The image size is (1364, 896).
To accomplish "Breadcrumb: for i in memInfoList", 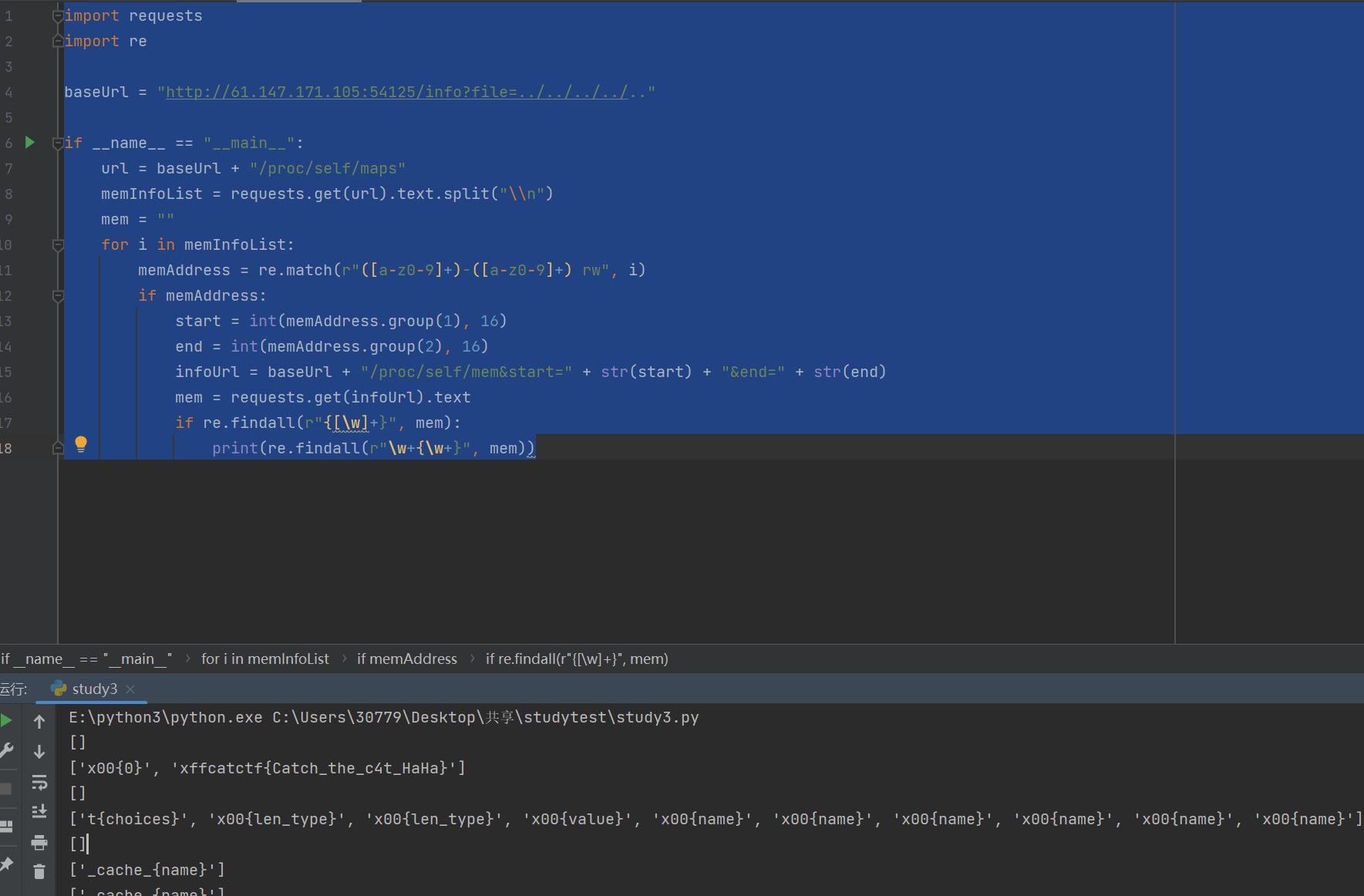I will click(264, 659).
